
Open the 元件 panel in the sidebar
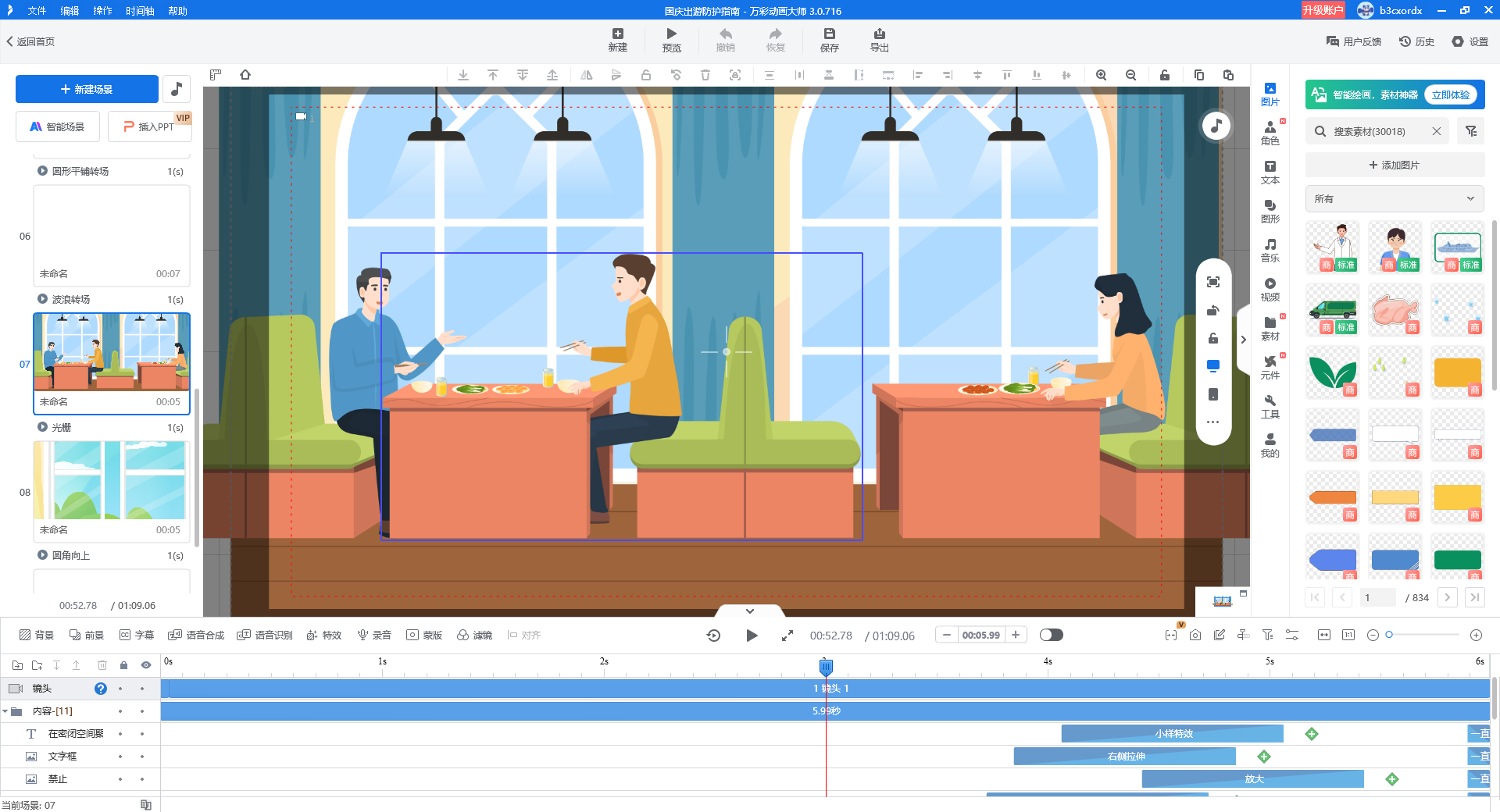[1270, 368]
